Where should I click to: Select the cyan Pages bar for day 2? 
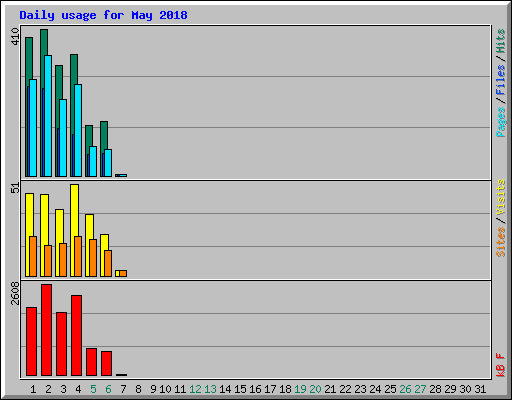tap(48, 116)
